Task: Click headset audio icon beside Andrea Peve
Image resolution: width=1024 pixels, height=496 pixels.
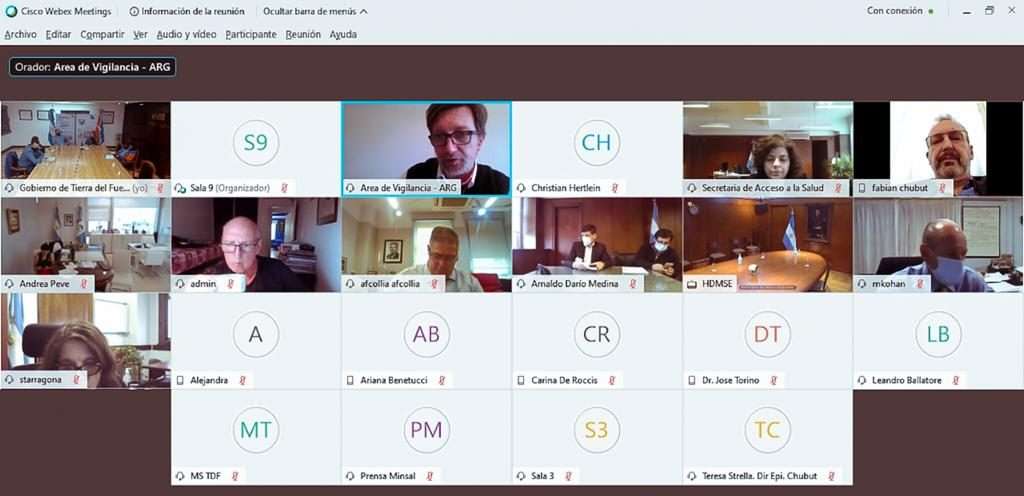Action: tap(10, 284)
